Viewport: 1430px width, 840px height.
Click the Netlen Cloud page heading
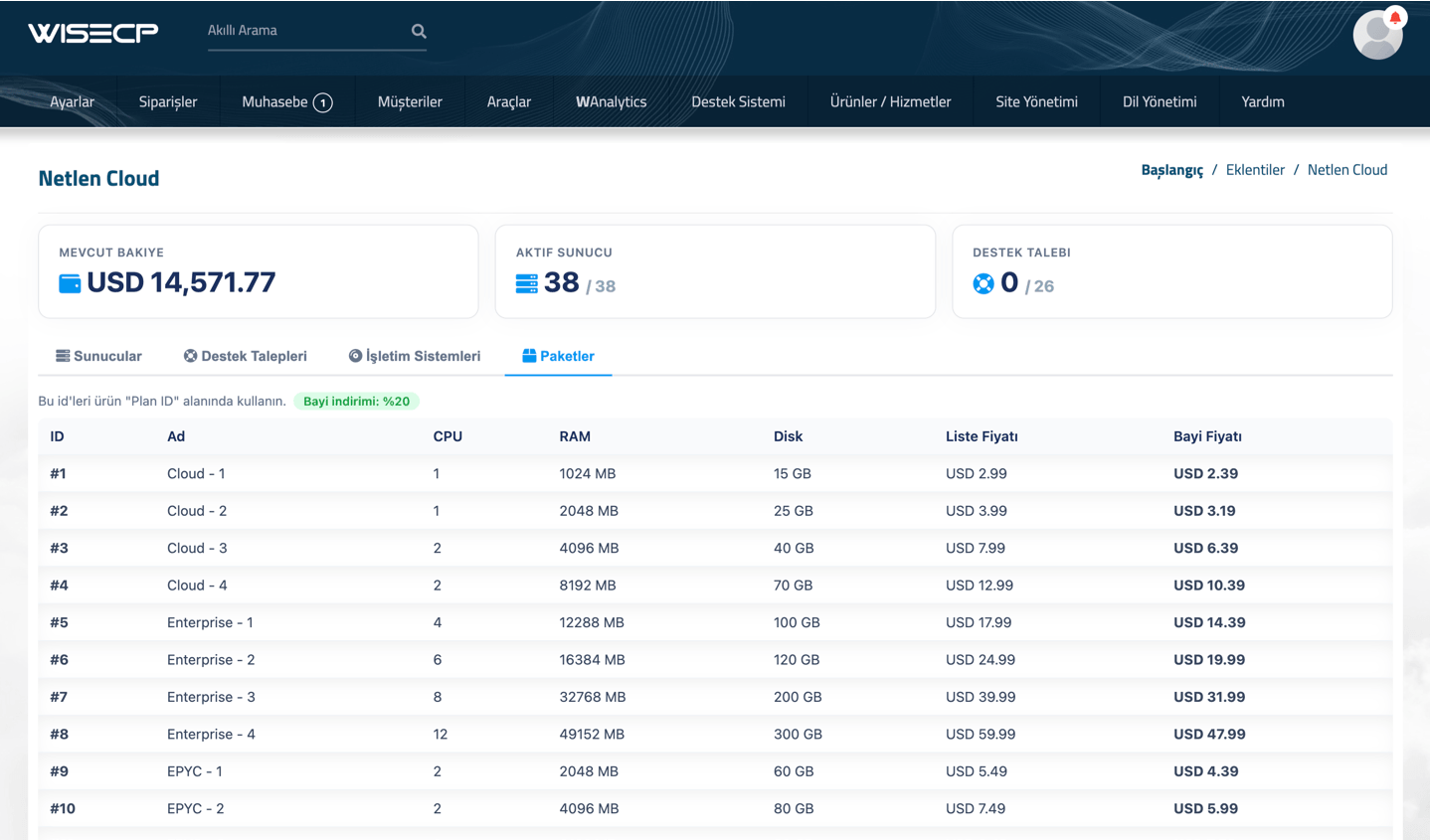pos(98,179)
